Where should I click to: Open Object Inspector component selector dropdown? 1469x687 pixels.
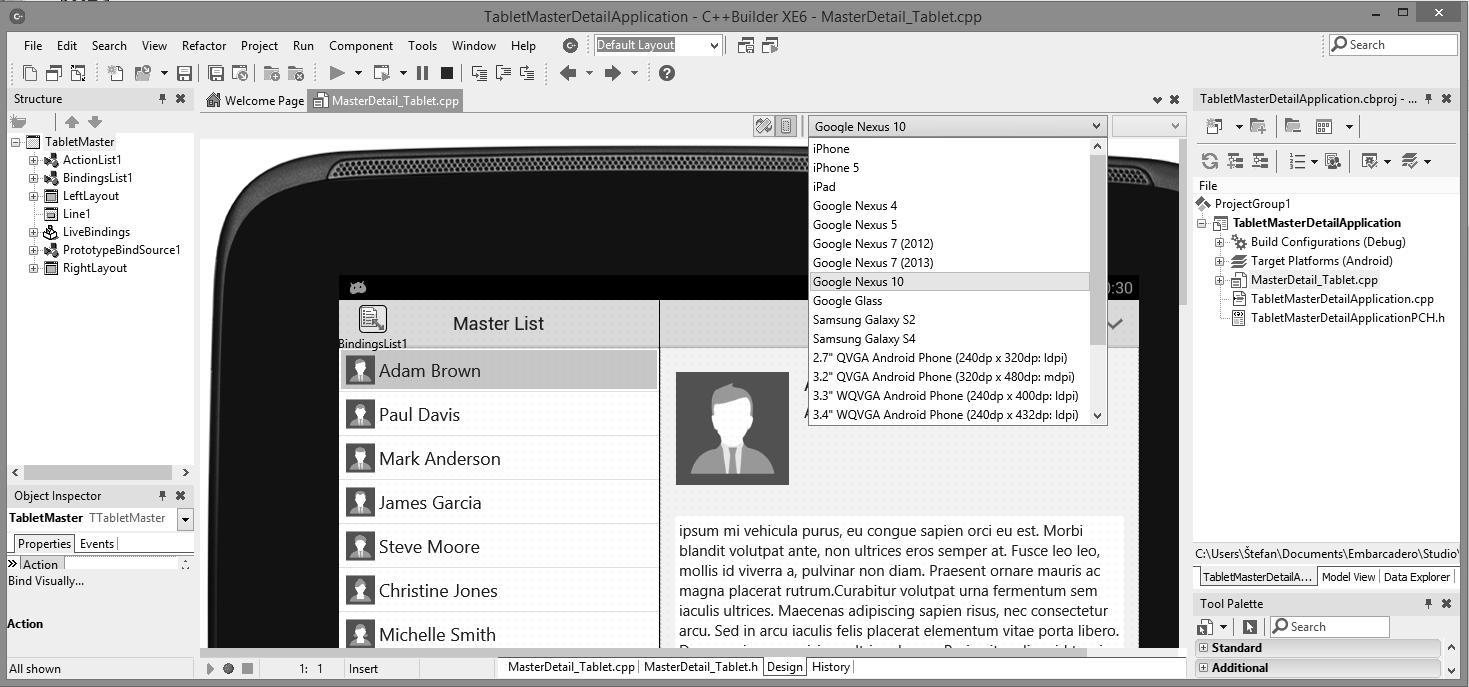pyautogui.click(x=185, y=519)
